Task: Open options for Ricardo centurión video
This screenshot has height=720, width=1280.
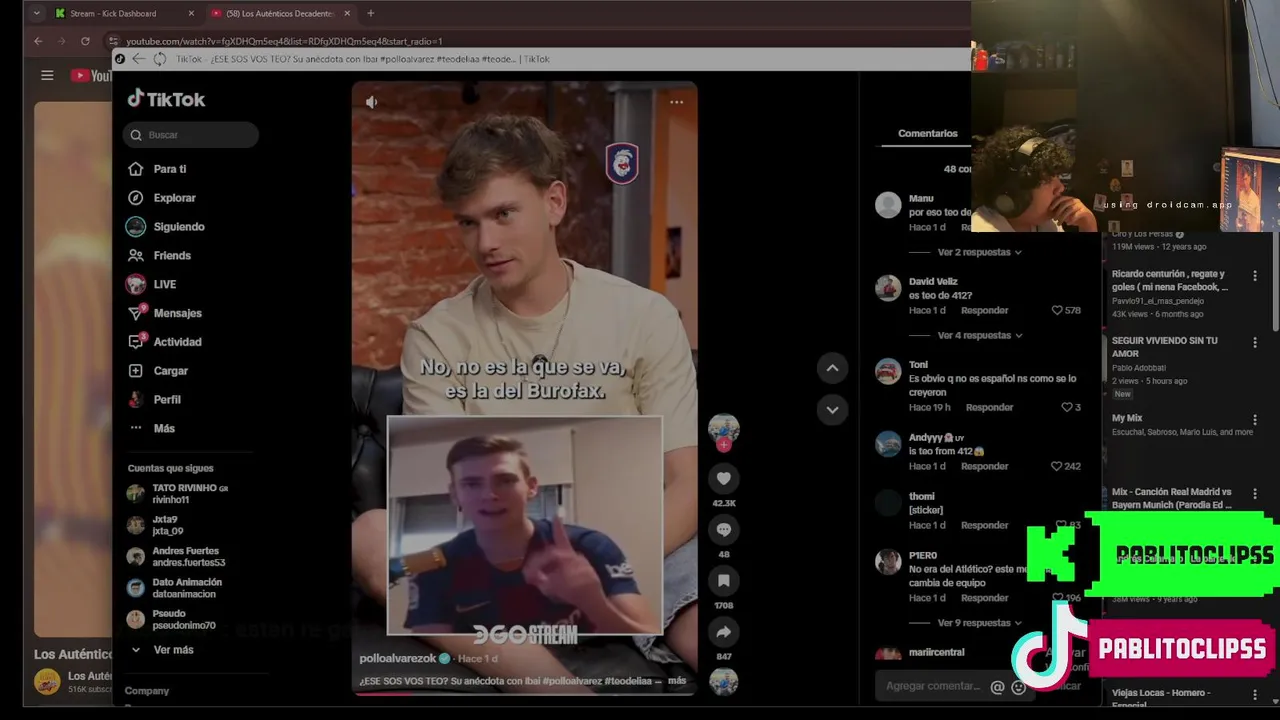Action: (x=1254, y=275)
